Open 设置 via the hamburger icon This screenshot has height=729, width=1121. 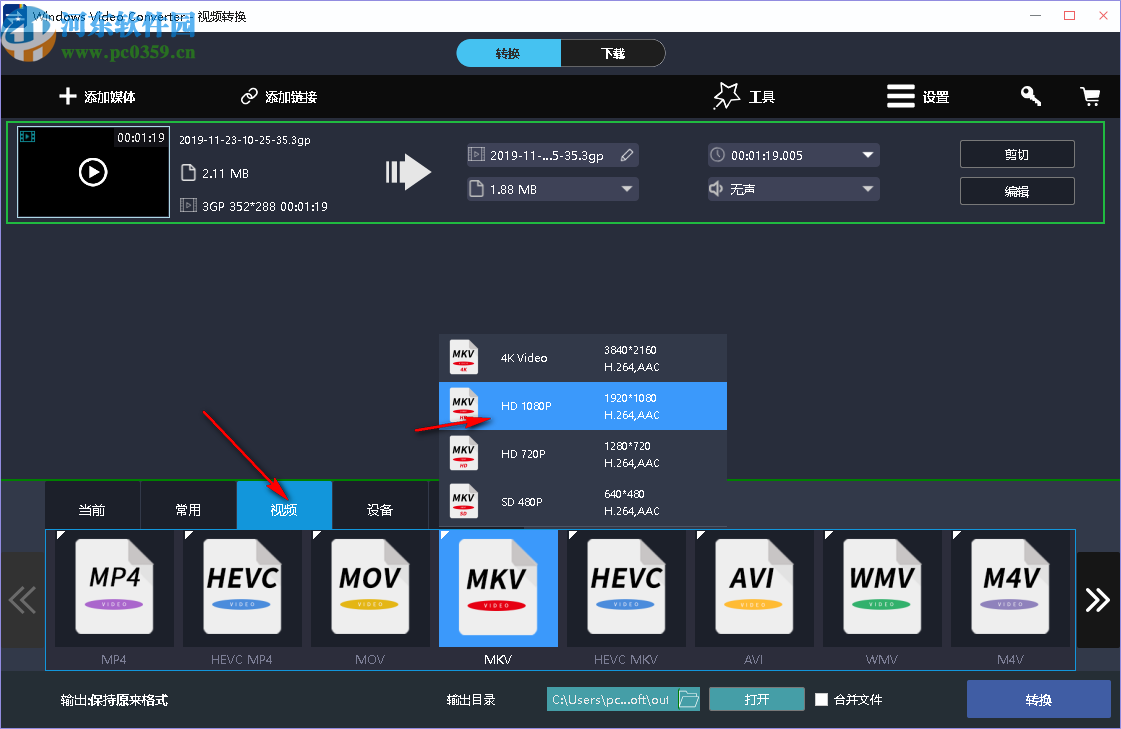point(899,96)
